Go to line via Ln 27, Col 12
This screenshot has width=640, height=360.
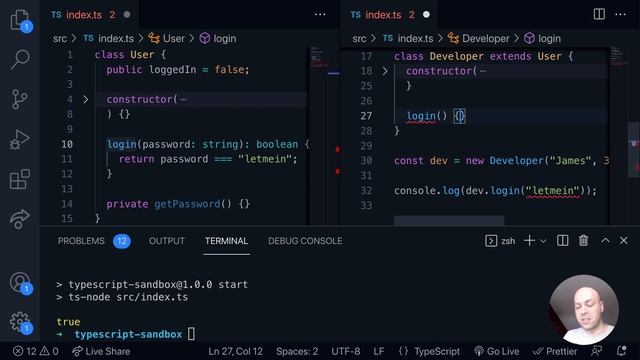pyautogui.click(x=236, y=351)
